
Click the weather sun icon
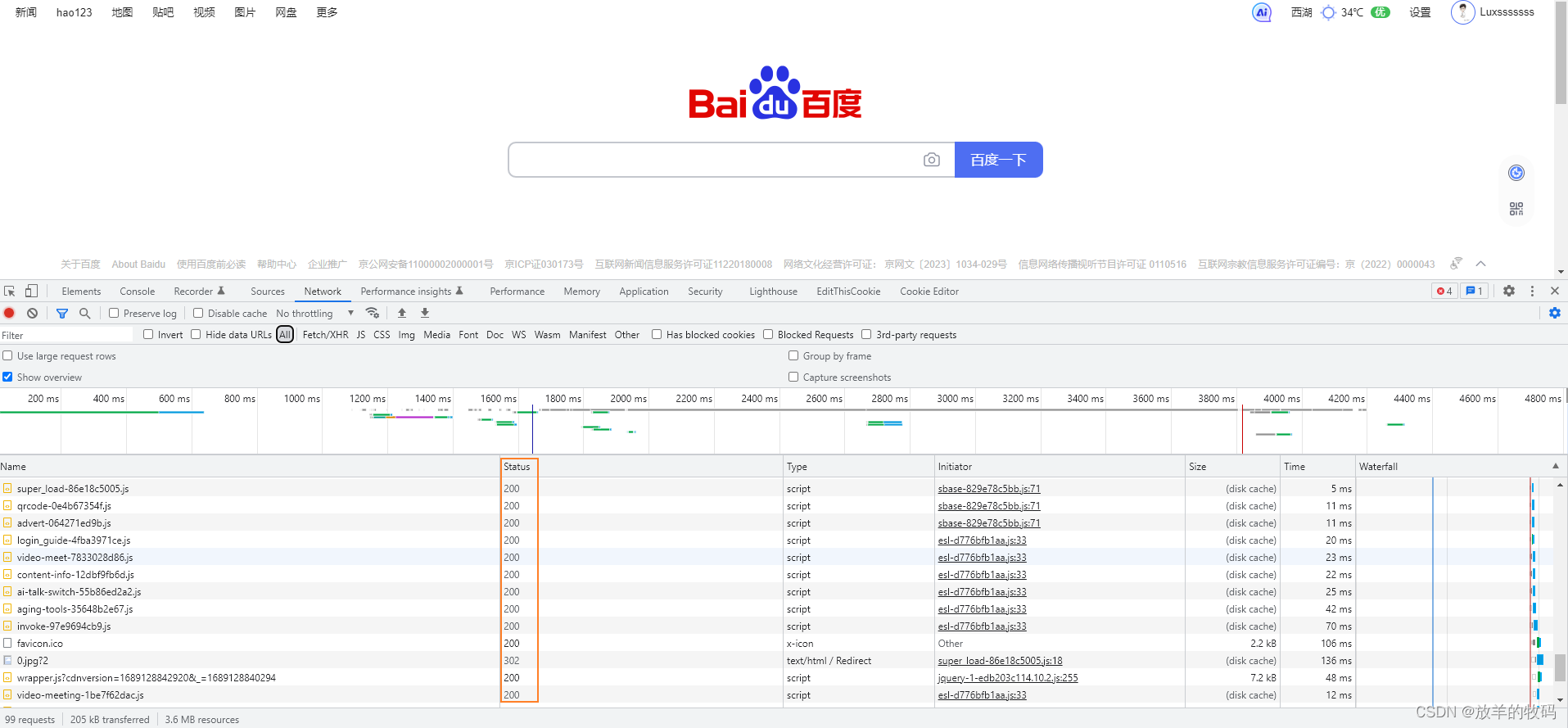click(x=1329, y=12)
